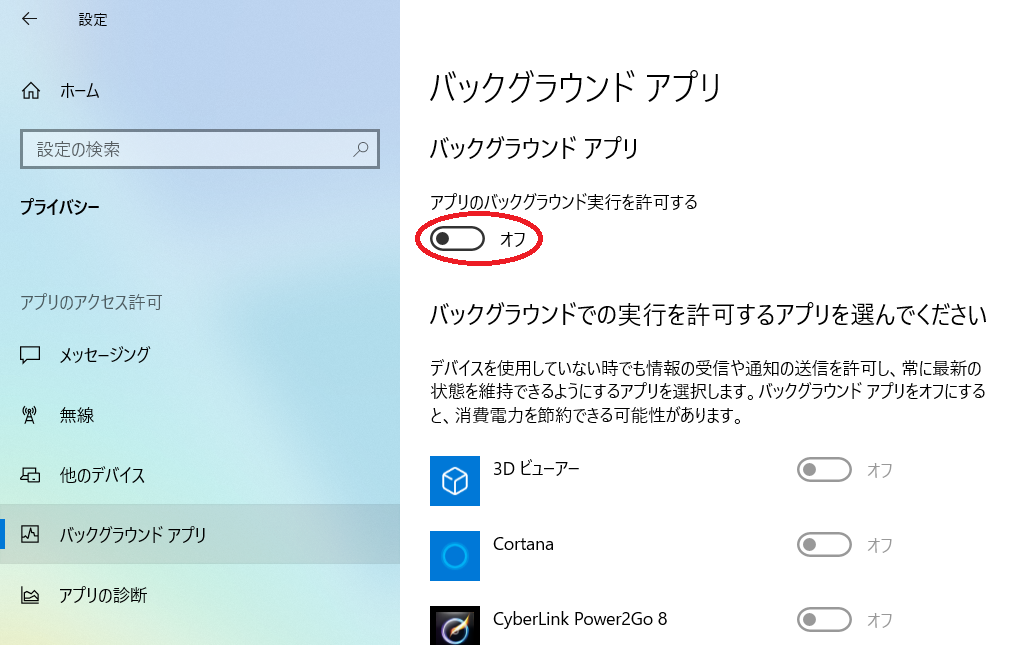
Task: Click the Home house icon
Action: 30,91
